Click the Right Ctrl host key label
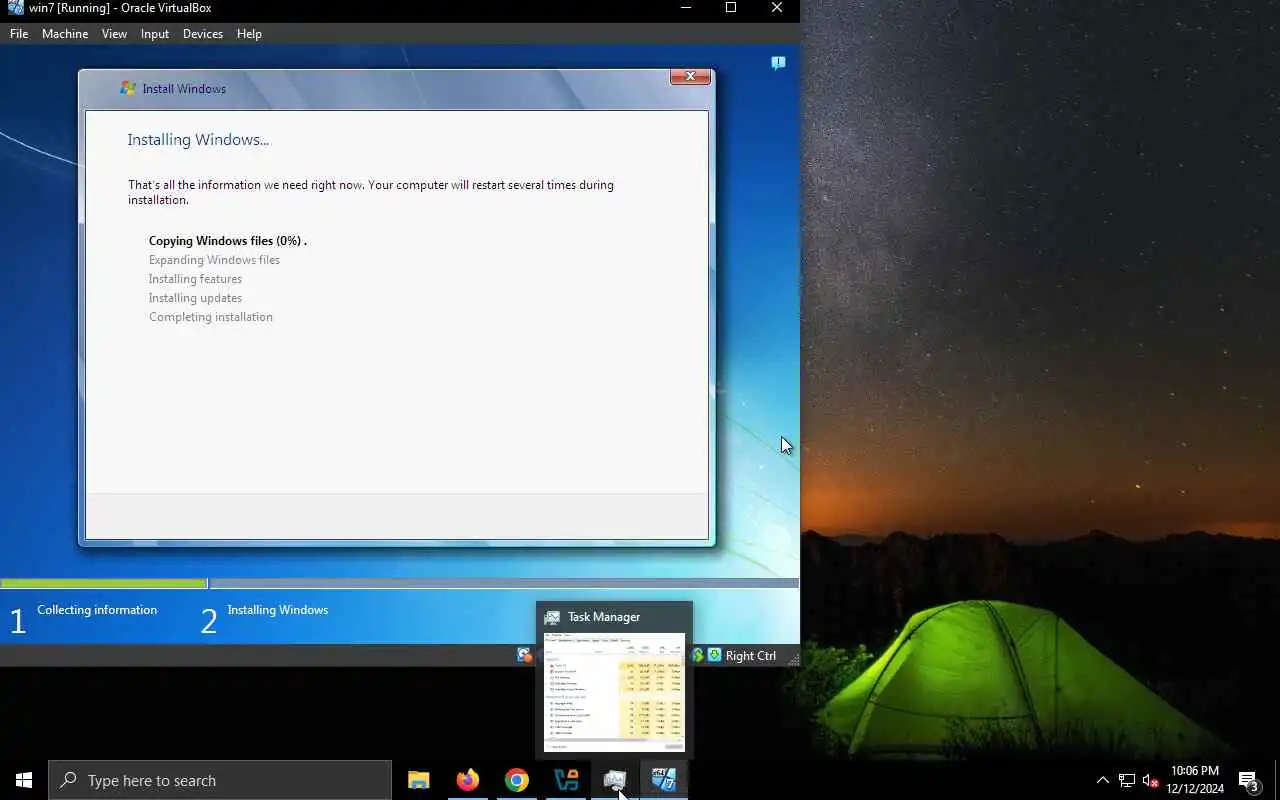 click(x=751, y=656)
